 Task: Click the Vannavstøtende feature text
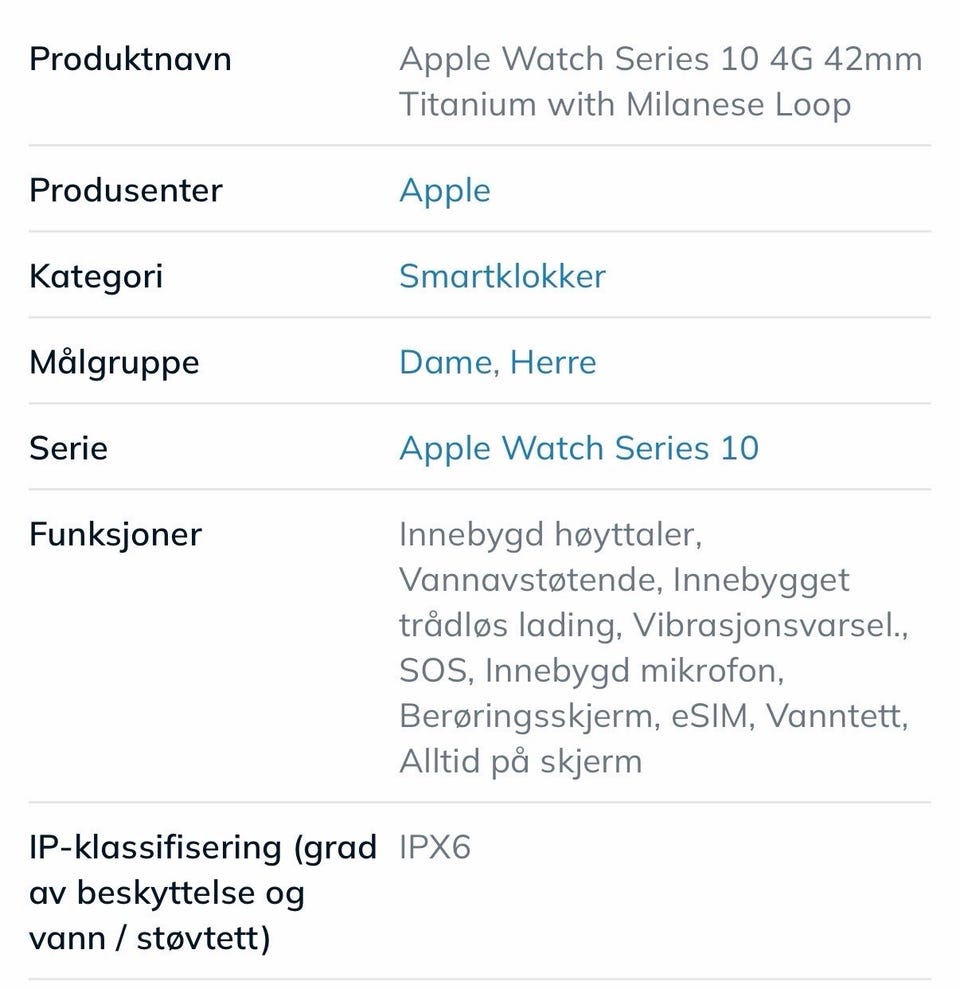pos(530,580)
